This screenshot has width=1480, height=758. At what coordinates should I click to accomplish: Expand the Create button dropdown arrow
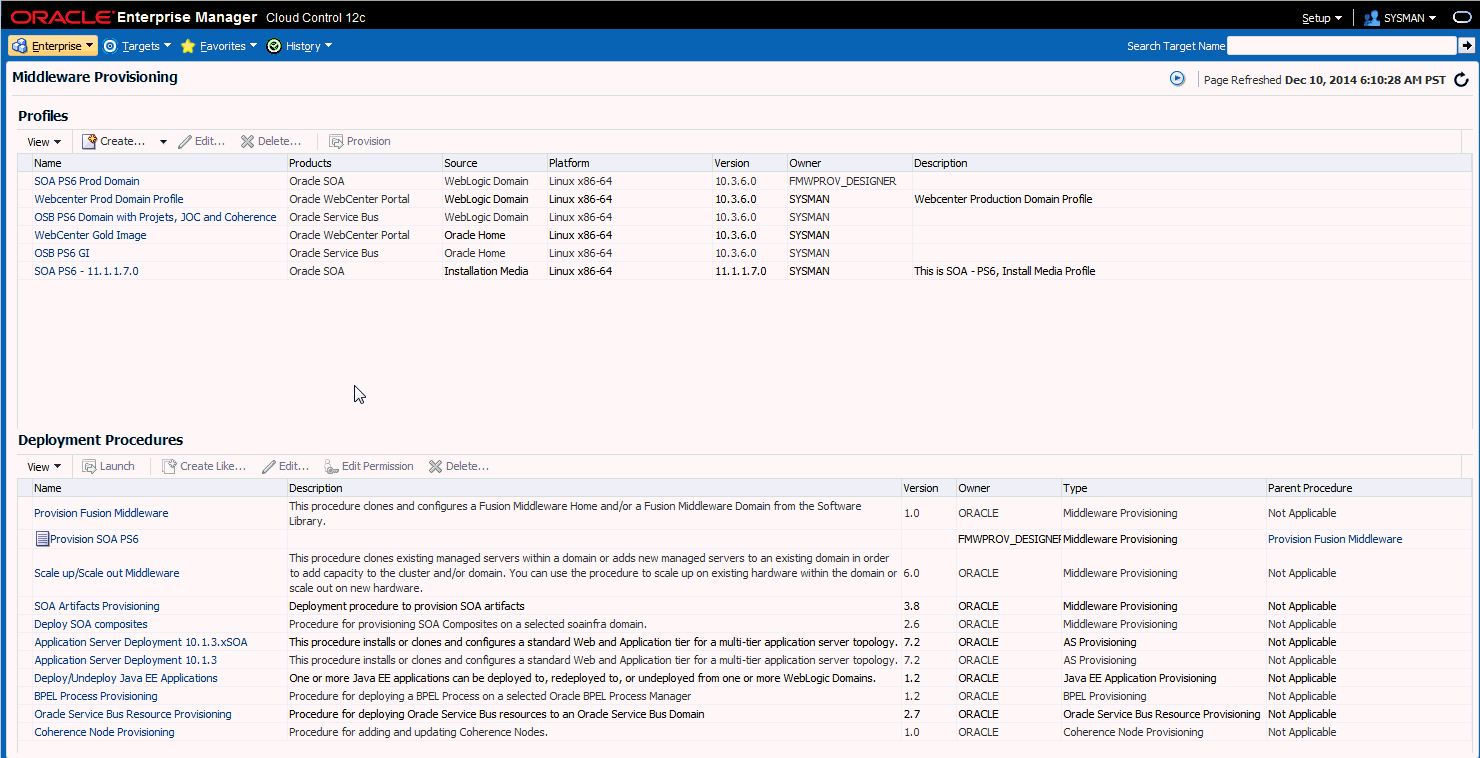(x=163, y=142)
